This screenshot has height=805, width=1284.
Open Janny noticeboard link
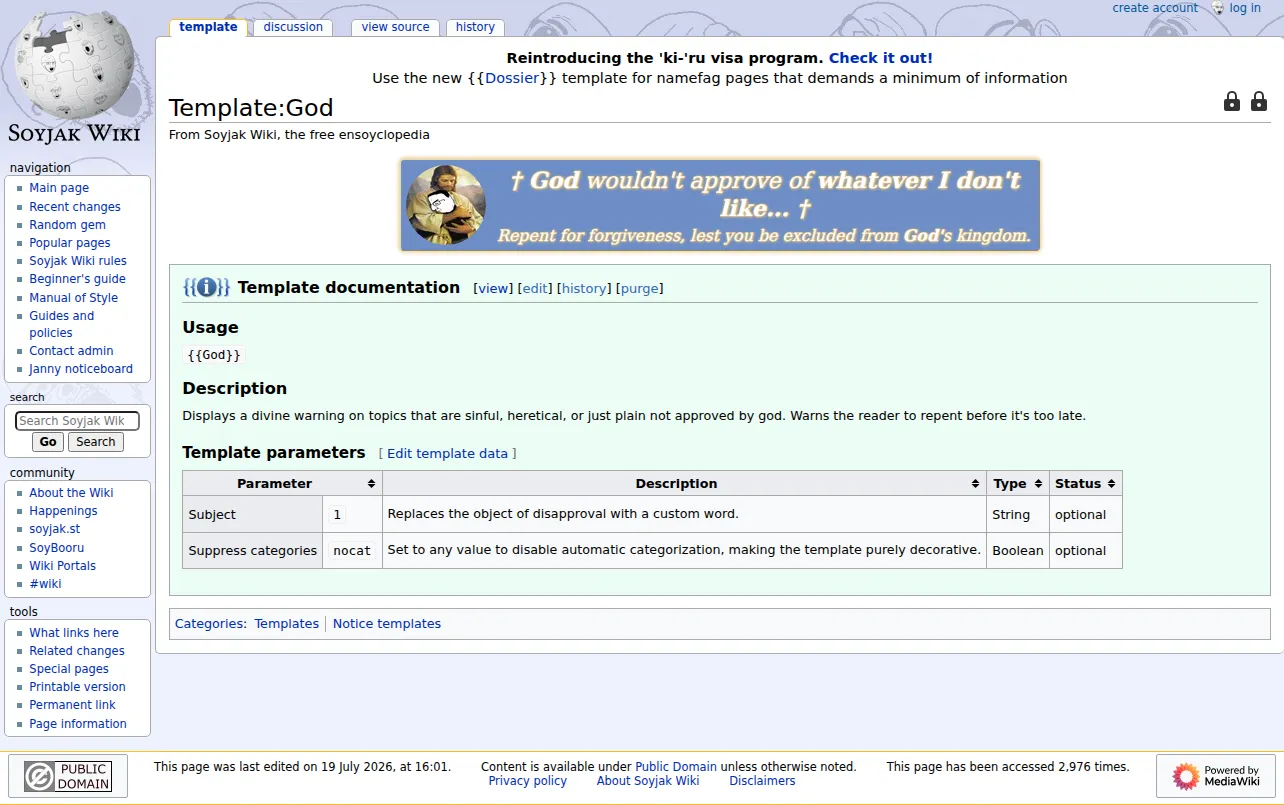tap(81, 369)
